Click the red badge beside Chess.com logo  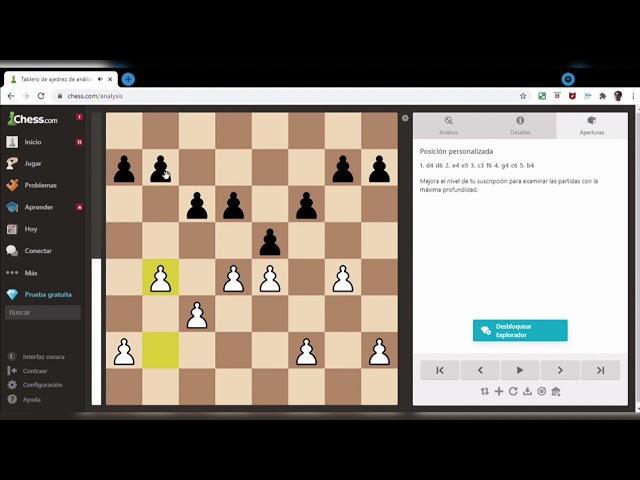click(79, 117)
